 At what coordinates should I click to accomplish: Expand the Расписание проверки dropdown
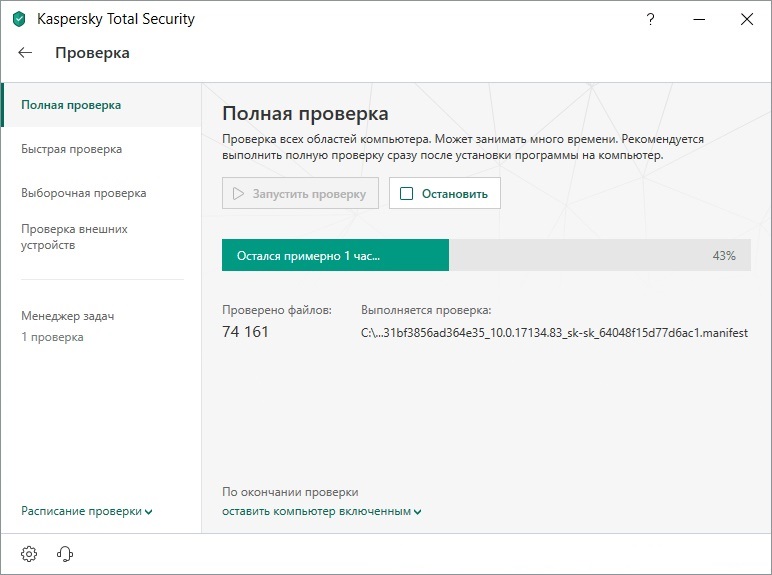(82, 511)
